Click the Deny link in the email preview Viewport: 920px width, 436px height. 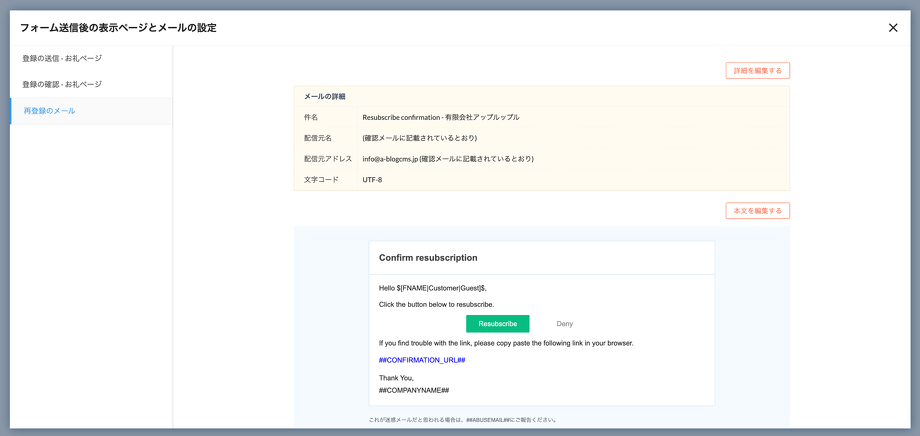(x=565, y=324)
